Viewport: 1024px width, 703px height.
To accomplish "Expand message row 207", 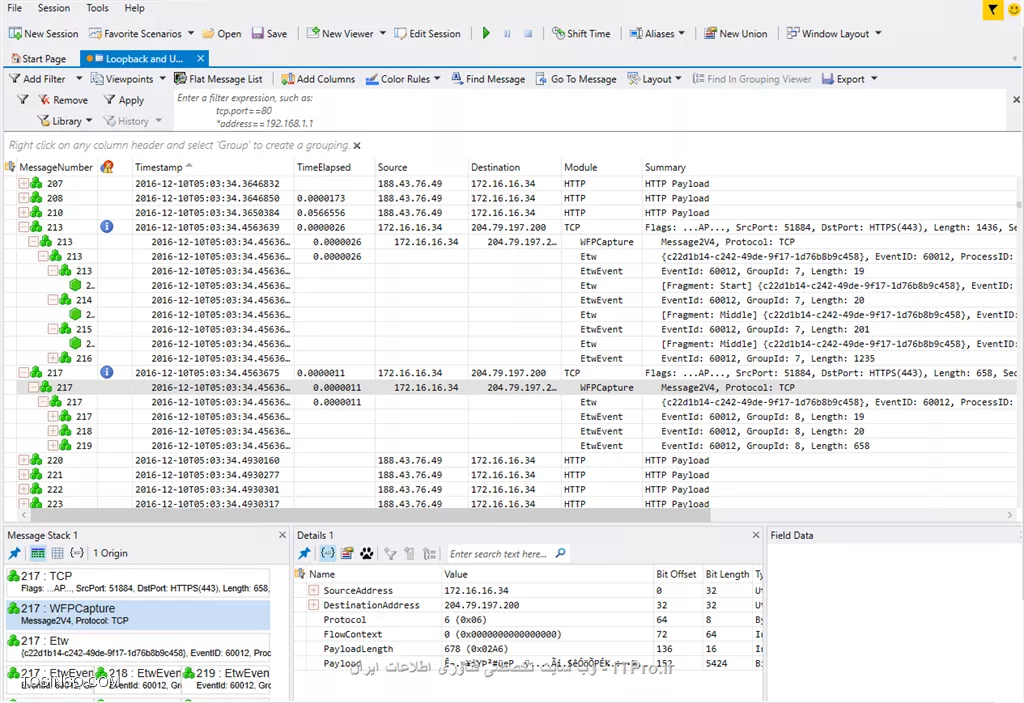I will (x=24, y=184).
